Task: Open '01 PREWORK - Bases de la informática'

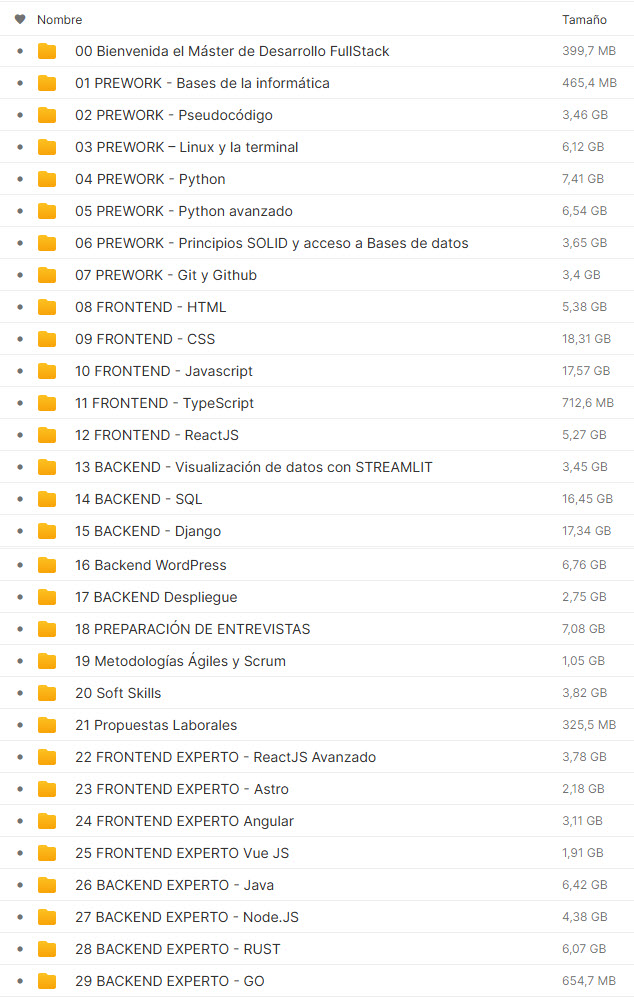Action: 202,83
